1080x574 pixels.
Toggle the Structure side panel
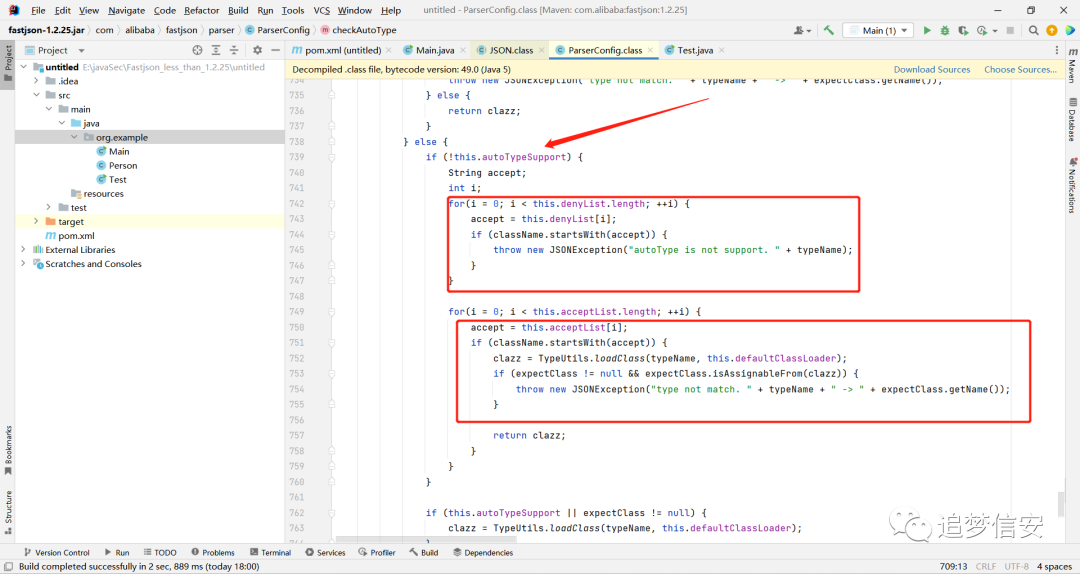tap(8, 512)
